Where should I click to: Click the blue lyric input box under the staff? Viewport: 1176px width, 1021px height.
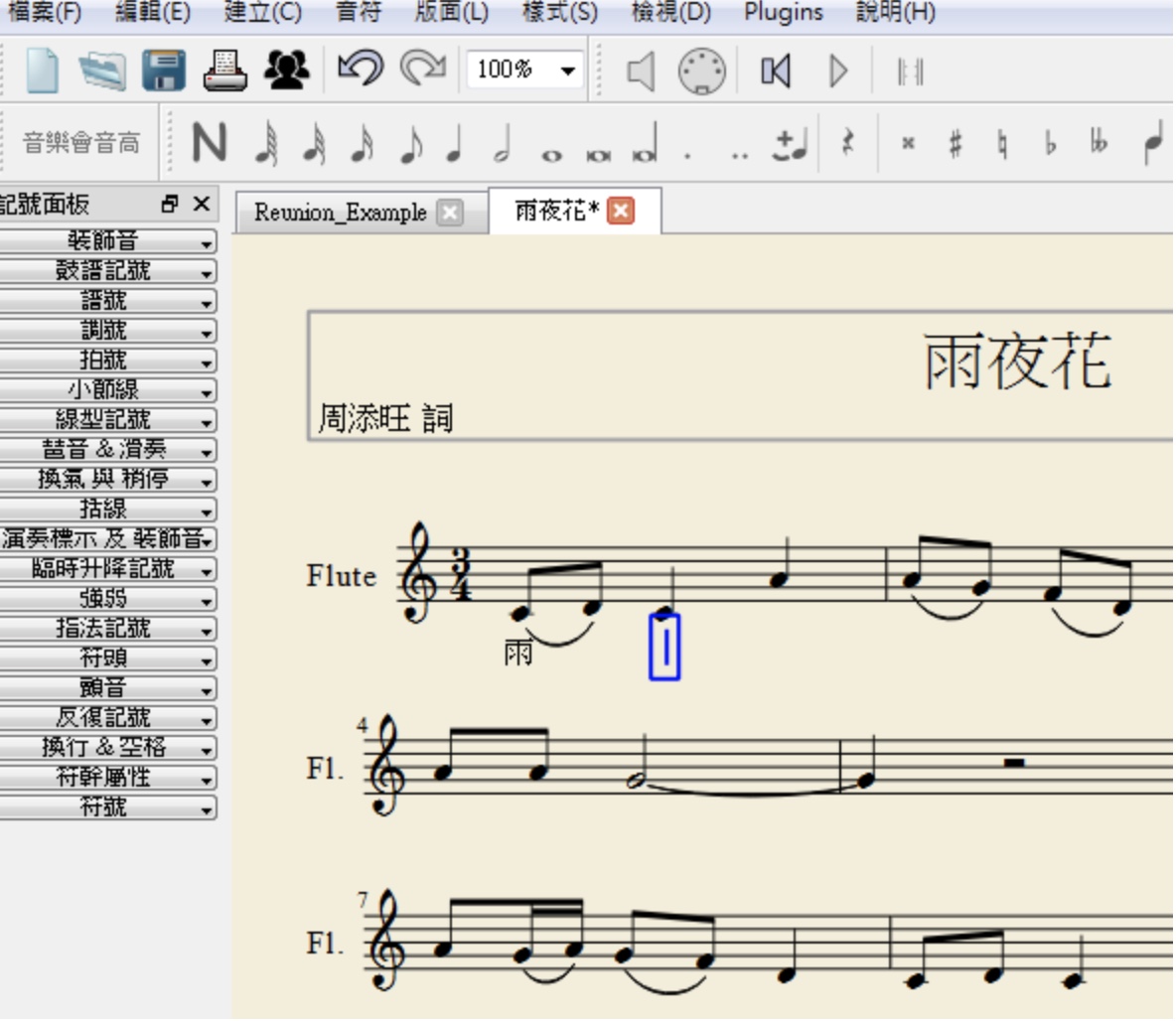(x=664, y=647)
